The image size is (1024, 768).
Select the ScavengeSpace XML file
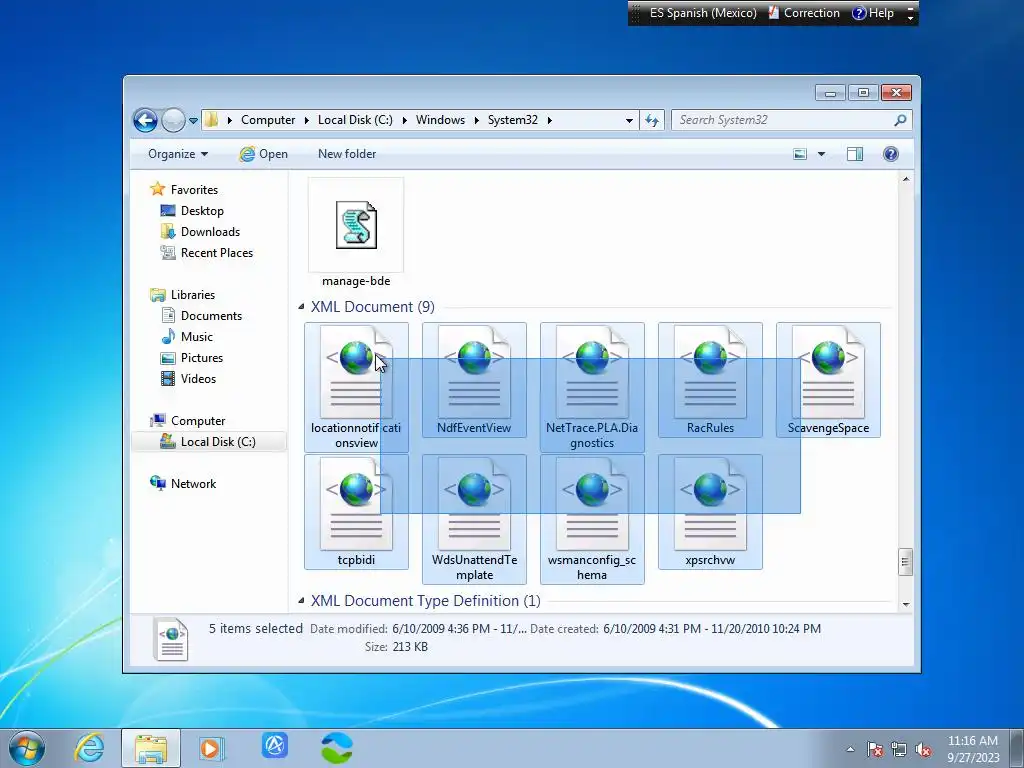click(x=828, y=380)
